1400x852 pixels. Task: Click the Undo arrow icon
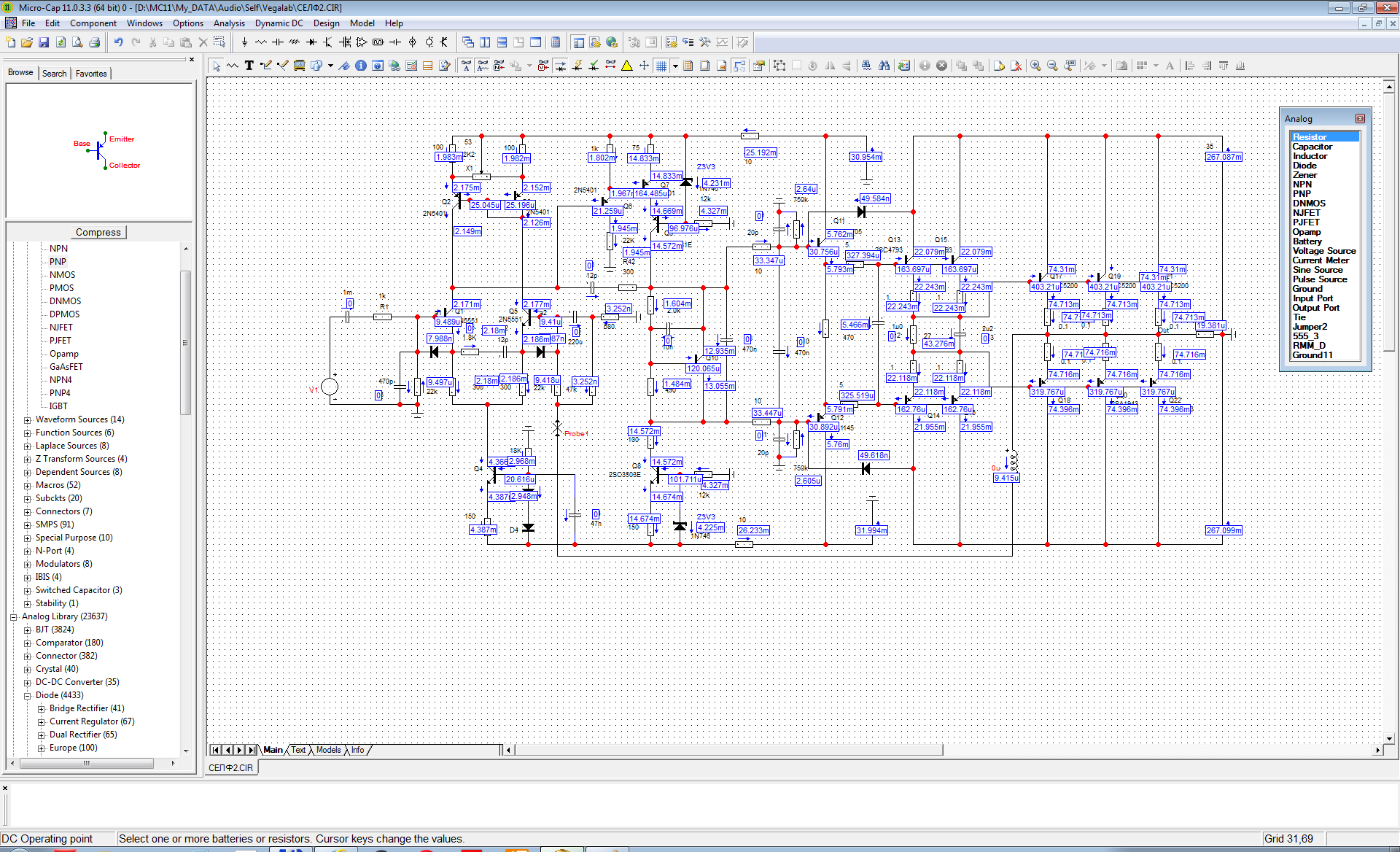point(118,42)
